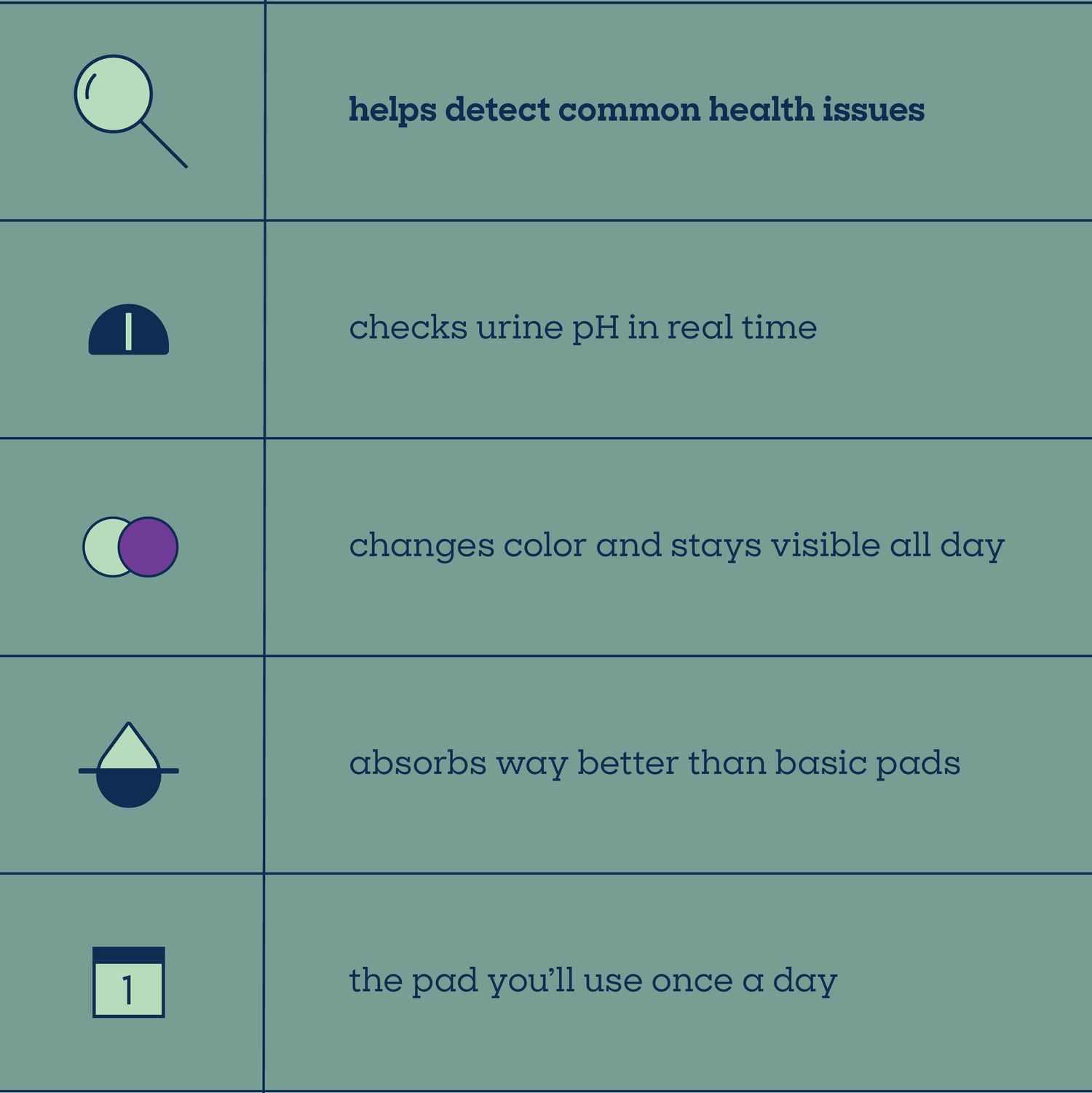Click the light needle inside the dome gauge
This screenshot has width=1092, height=1093.
[129, 332]
